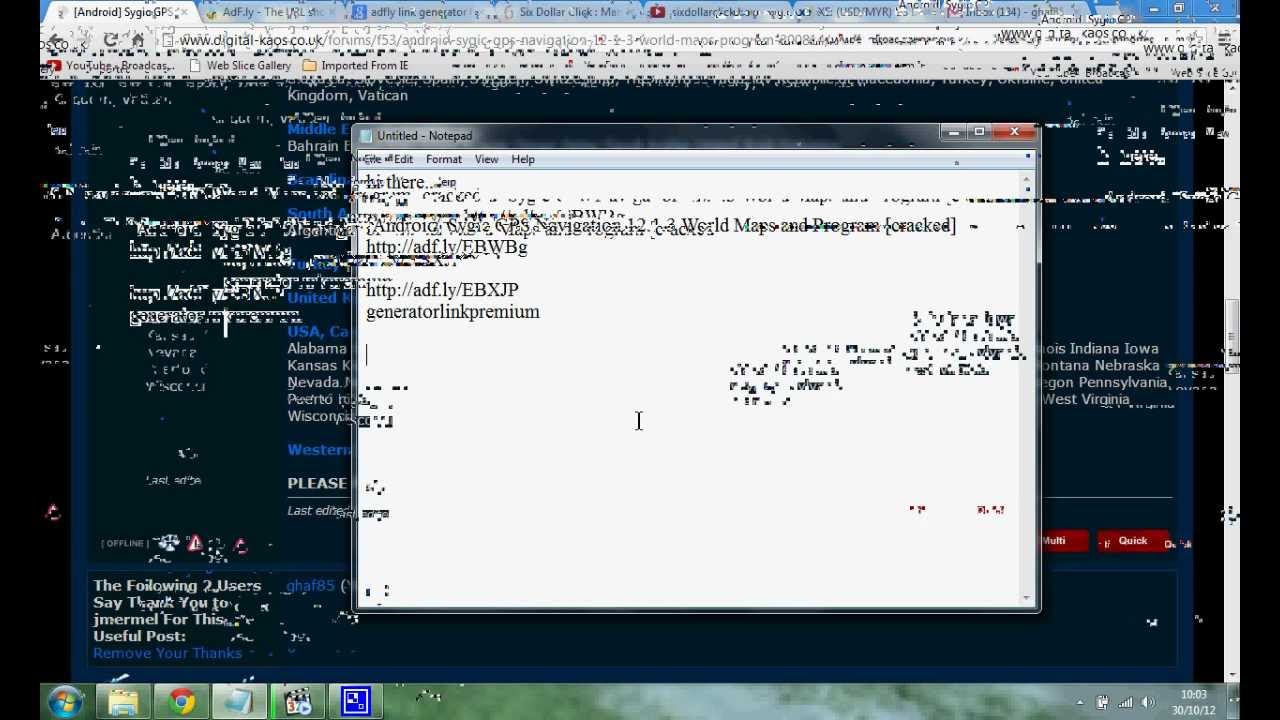
Task: Open the video editor taskbar icon
Action: click(x=297, y=702)
